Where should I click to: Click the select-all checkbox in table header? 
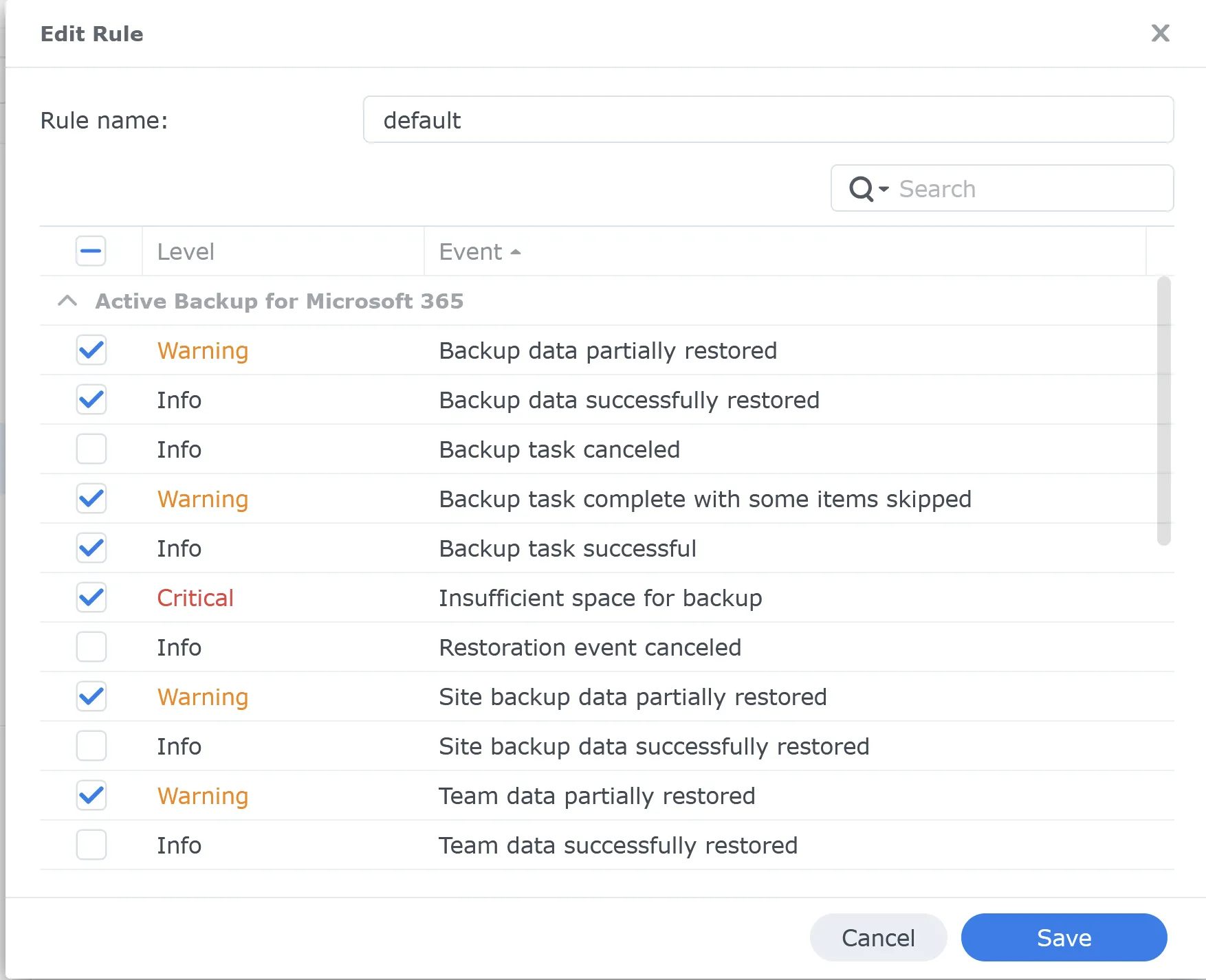coord(90,251)
